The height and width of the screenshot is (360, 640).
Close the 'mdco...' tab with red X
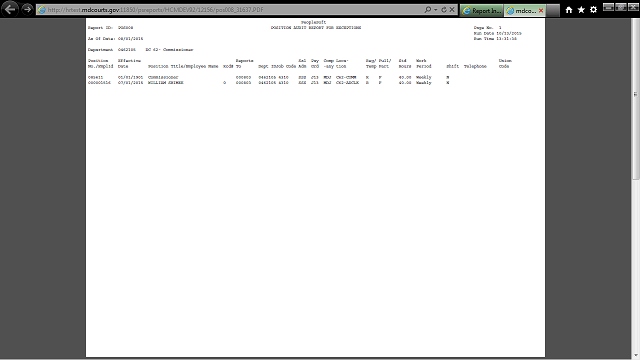click(x=541, y=11)
